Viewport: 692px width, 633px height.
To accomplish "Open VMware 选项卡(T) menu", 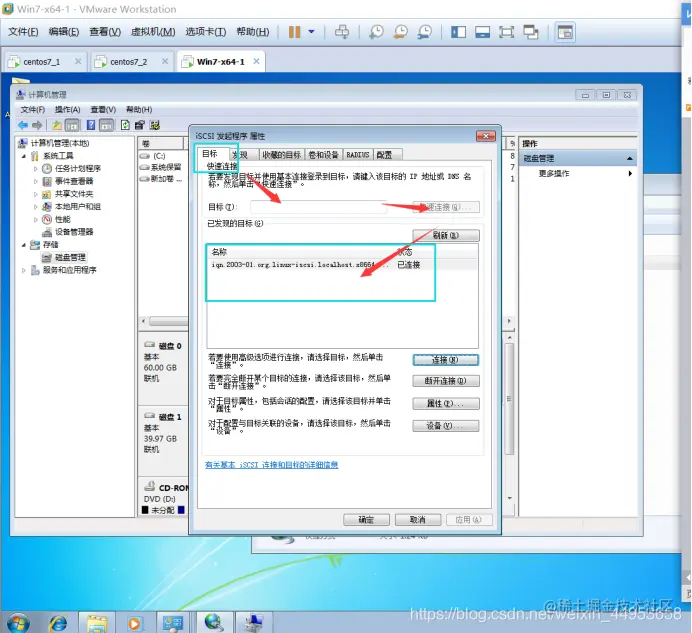I will tap(206, 32).
